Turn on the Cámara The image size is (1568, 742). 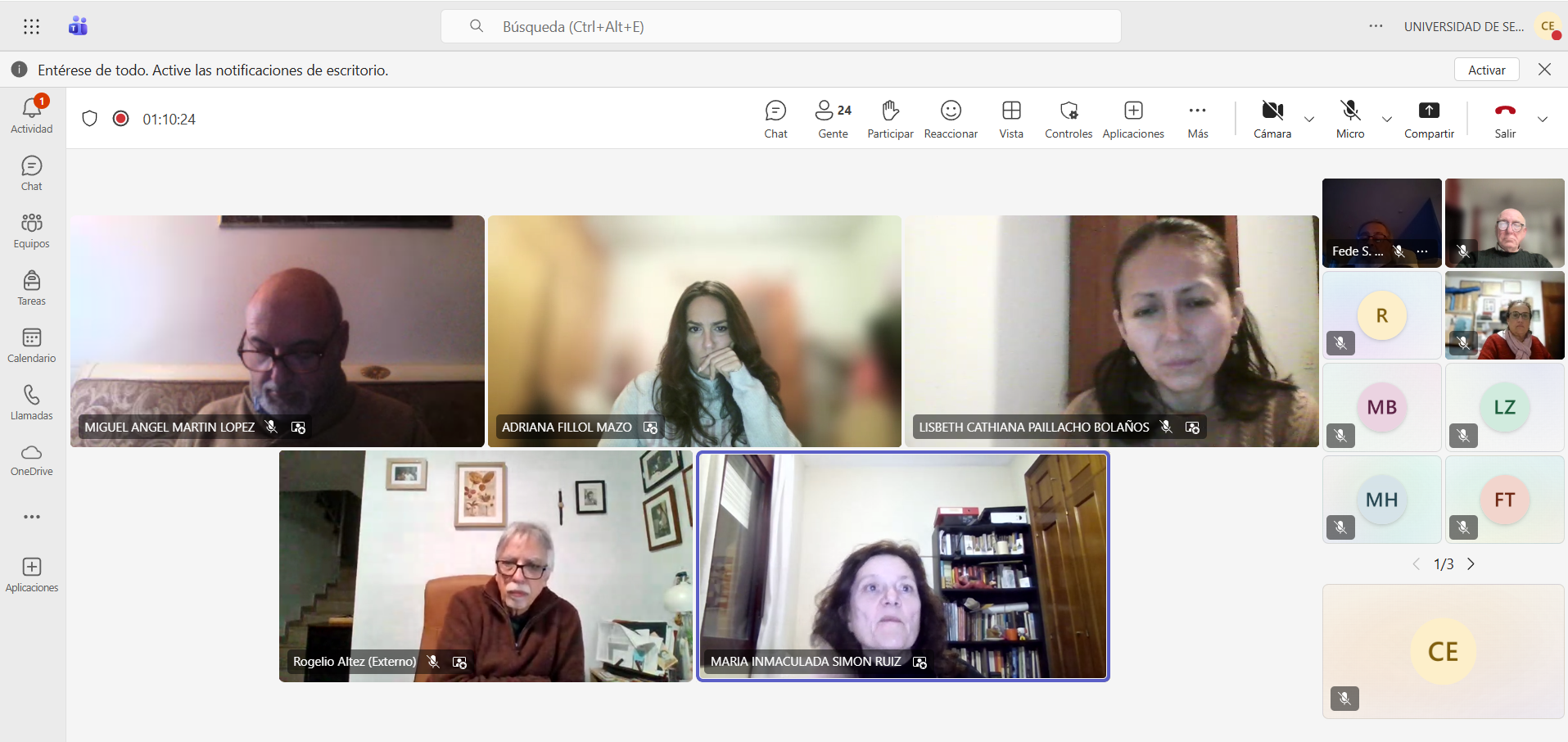[x=1272, y=119]
